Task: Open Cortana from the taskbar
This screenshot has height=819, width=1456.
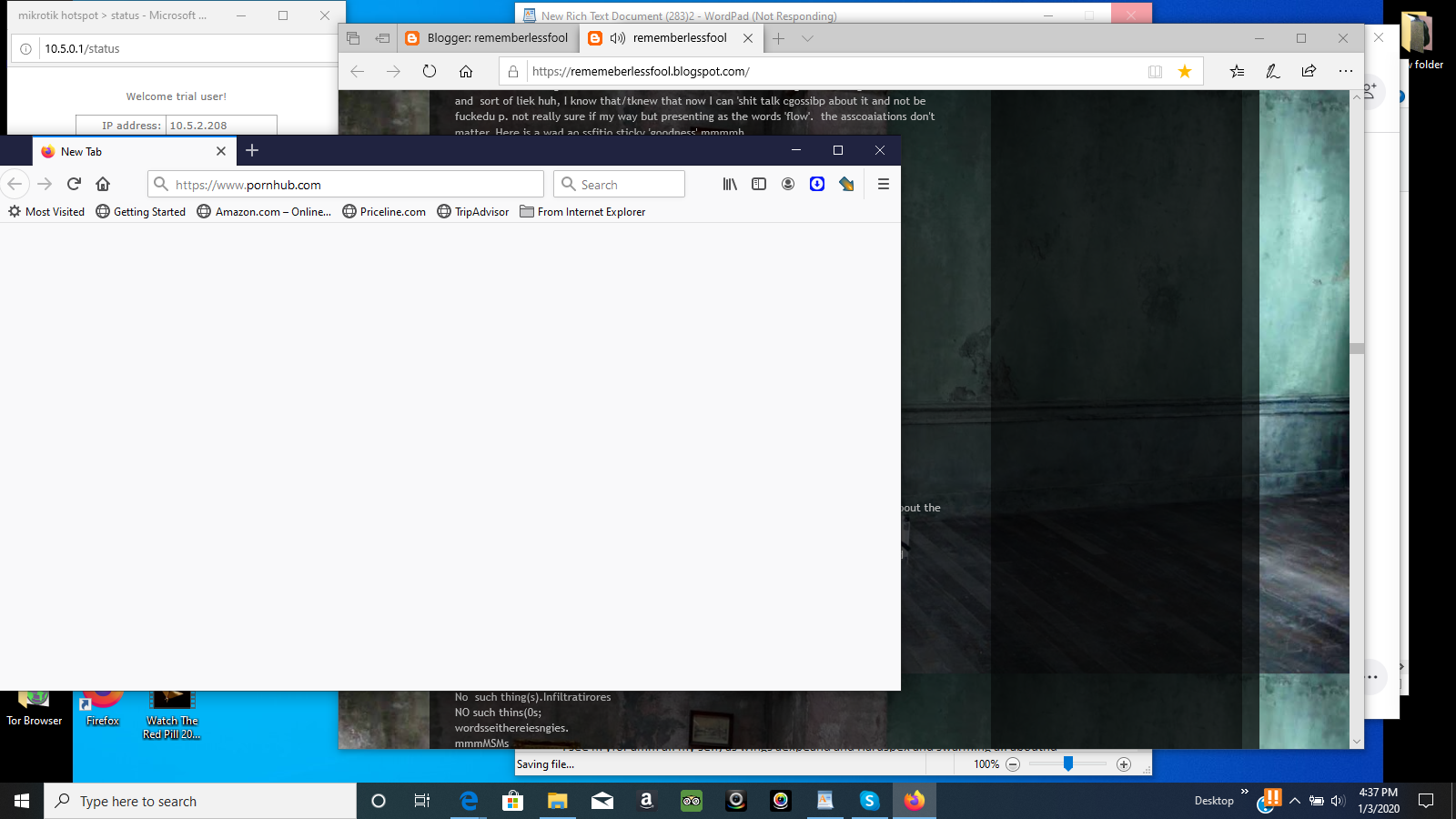Action: point(379,801)
